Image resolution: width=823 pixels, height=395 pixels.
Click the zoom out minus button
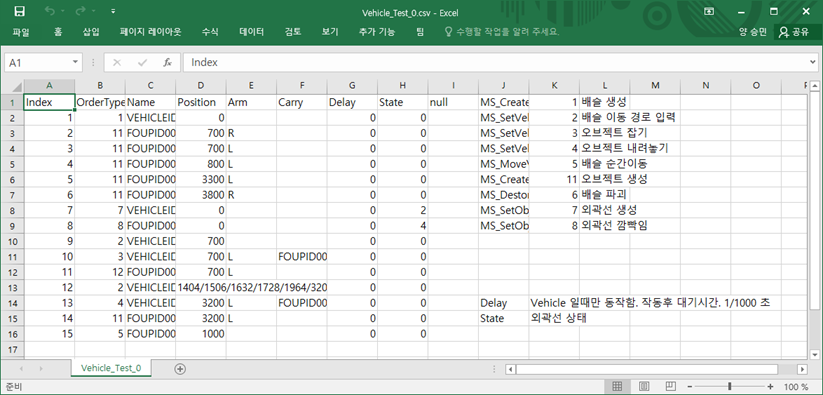[x=690, y=387]
